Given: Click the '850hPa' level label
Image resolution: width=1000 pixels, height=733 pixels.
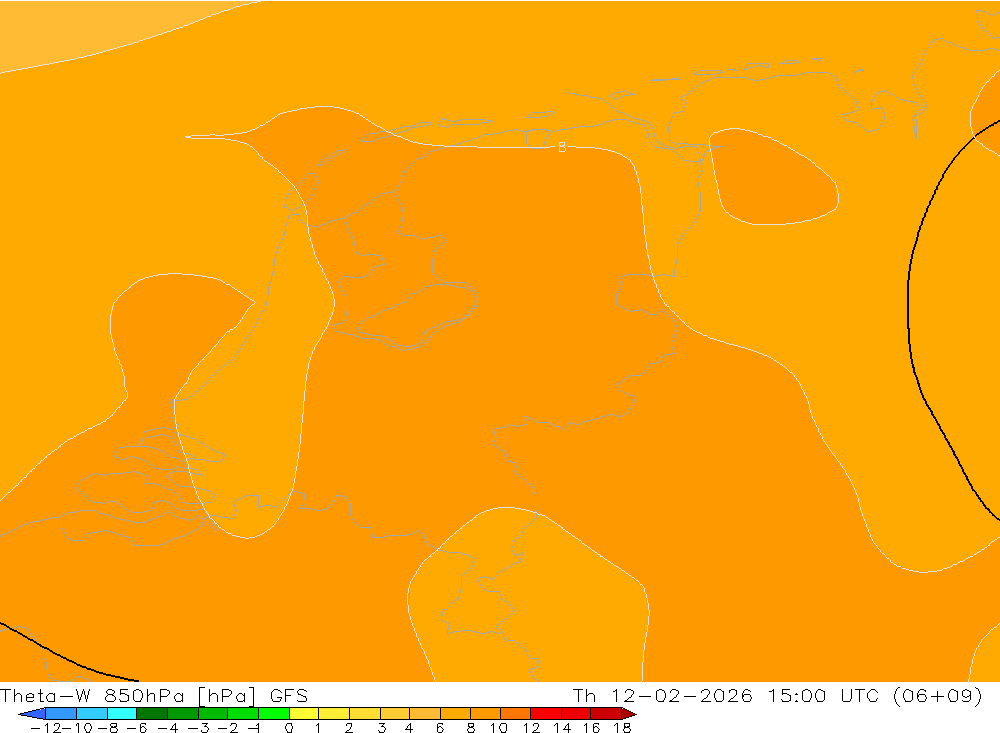Looking at the screenshot, I should pyautogui.click(x=145, y=695).
